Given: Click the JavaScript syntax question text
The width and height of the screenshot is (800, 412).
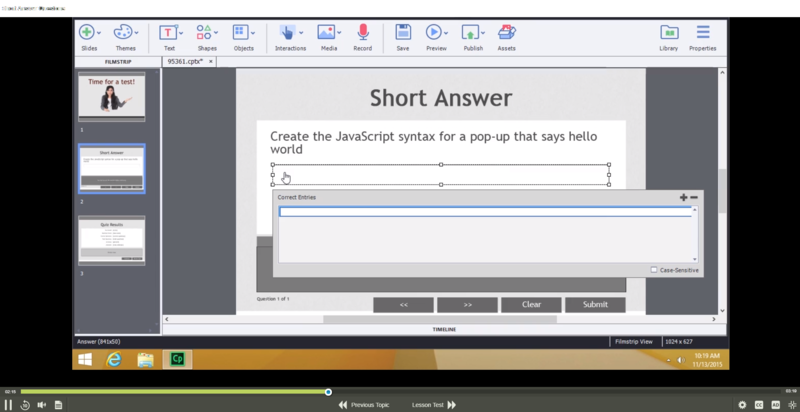Looking at the screenshot, I should [434, 143].
